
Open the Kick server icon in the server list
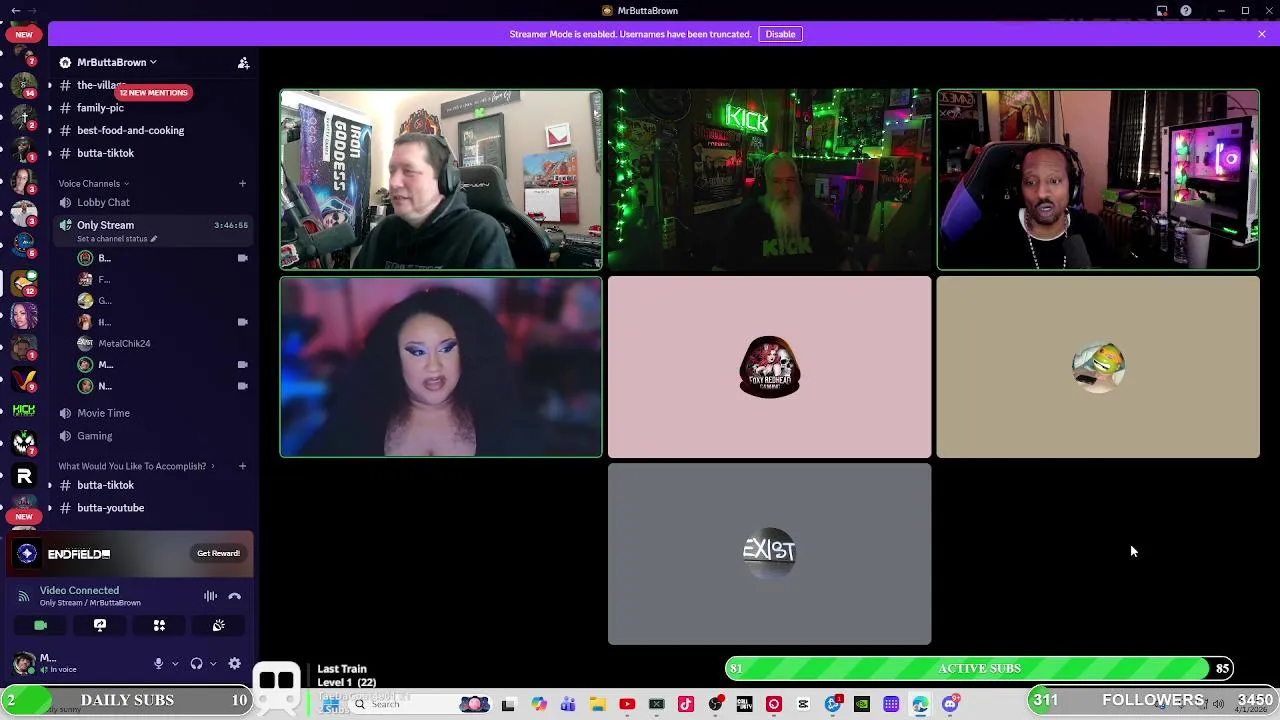pos(24,410)
